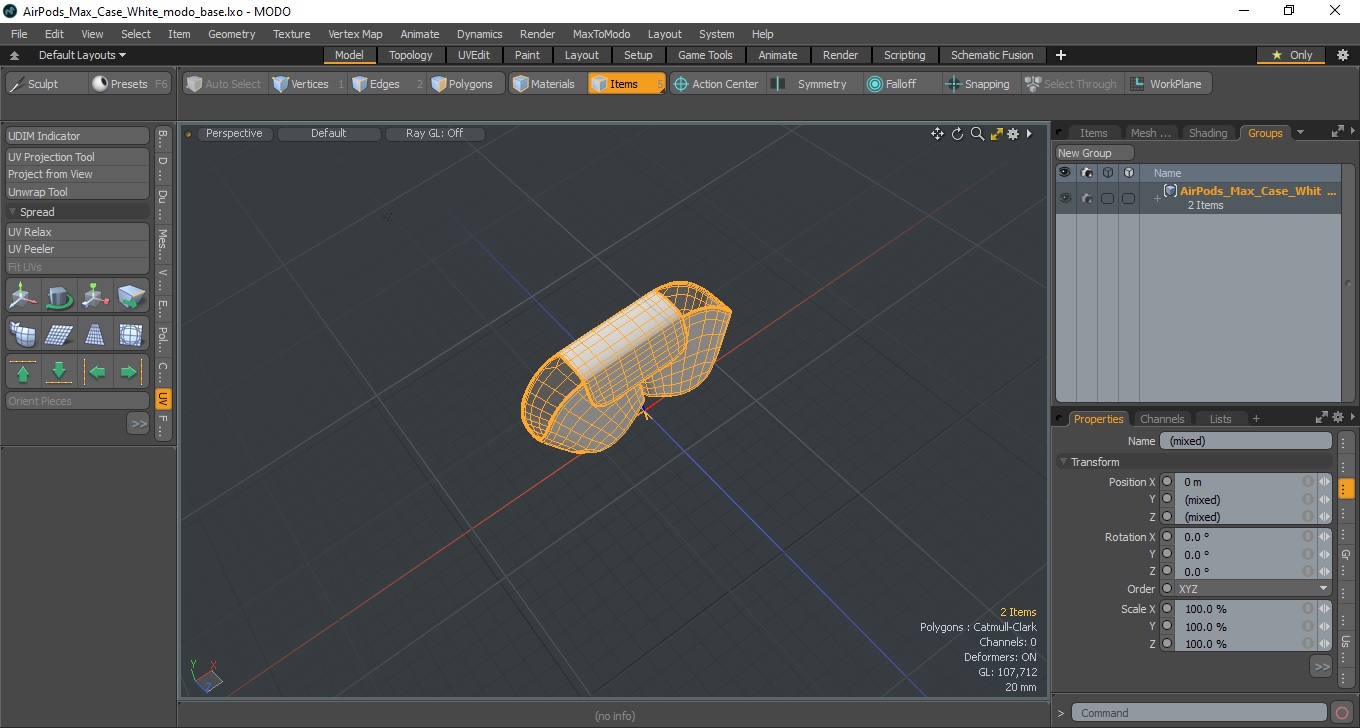This screenshot has width=1360, height=728.
Task: Open viewport settings gear icon
Action: [1013, 134]
